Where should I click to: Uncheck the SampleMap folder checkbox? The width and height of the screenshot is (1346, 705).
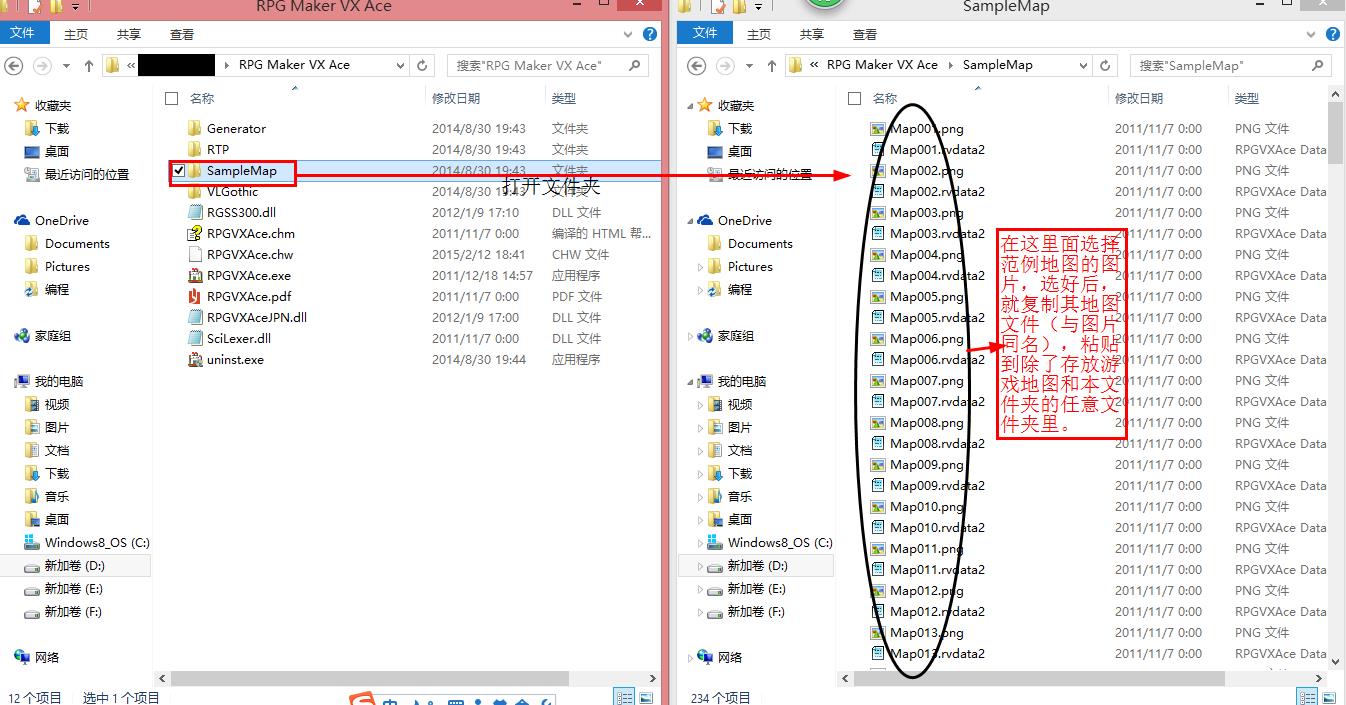point(178,171)
